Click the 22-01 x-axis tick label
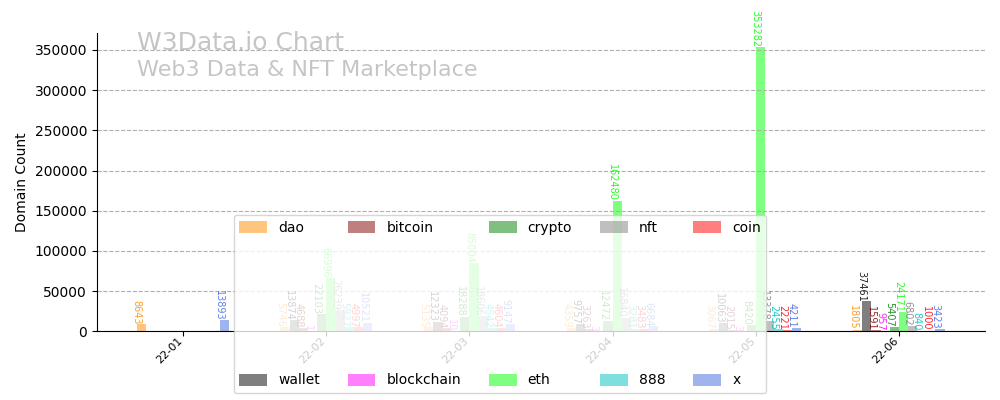The image size is (1000, 400). coord(169,351)
